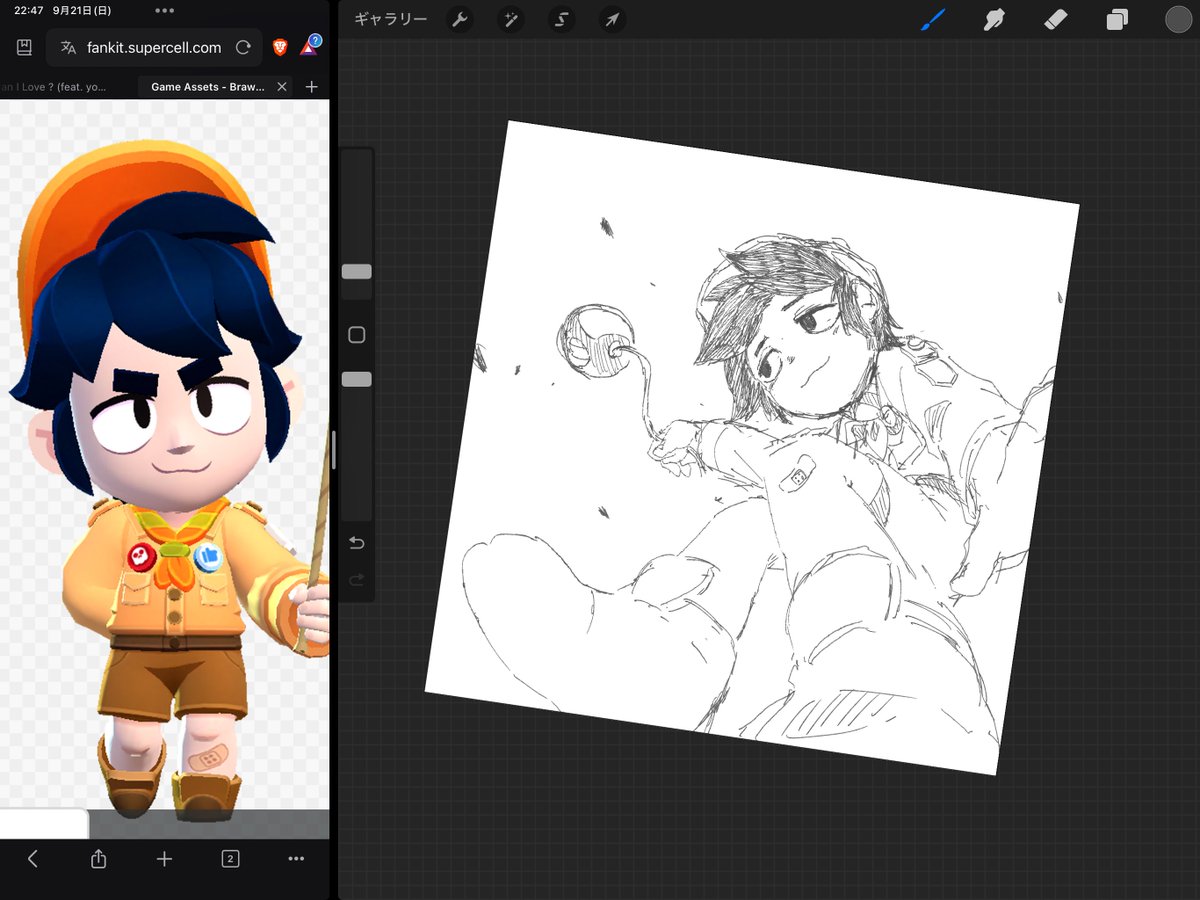This screenshot has width=1200, height=900.
Task: Go back in the browser
Action: coord(33,859)
